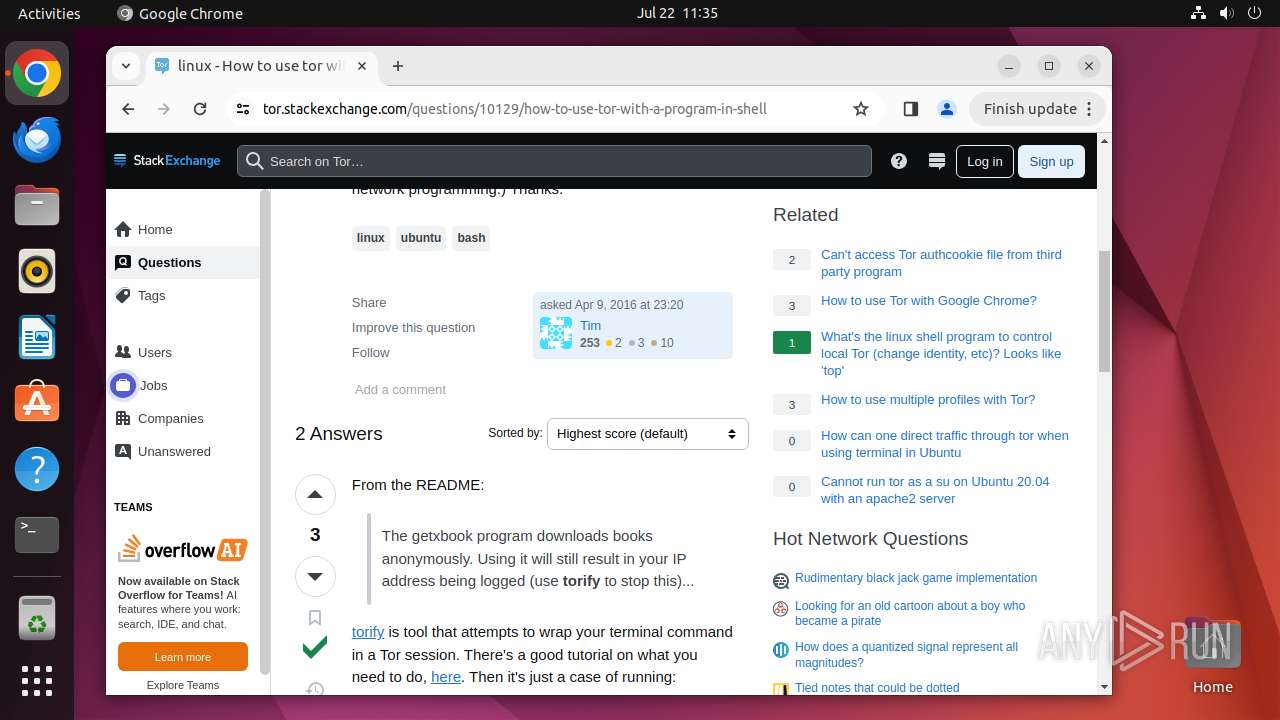The width and height of the screenshot is (1280, 720).
Task: Bookmark the first answer
Action: tap(315, 617)
